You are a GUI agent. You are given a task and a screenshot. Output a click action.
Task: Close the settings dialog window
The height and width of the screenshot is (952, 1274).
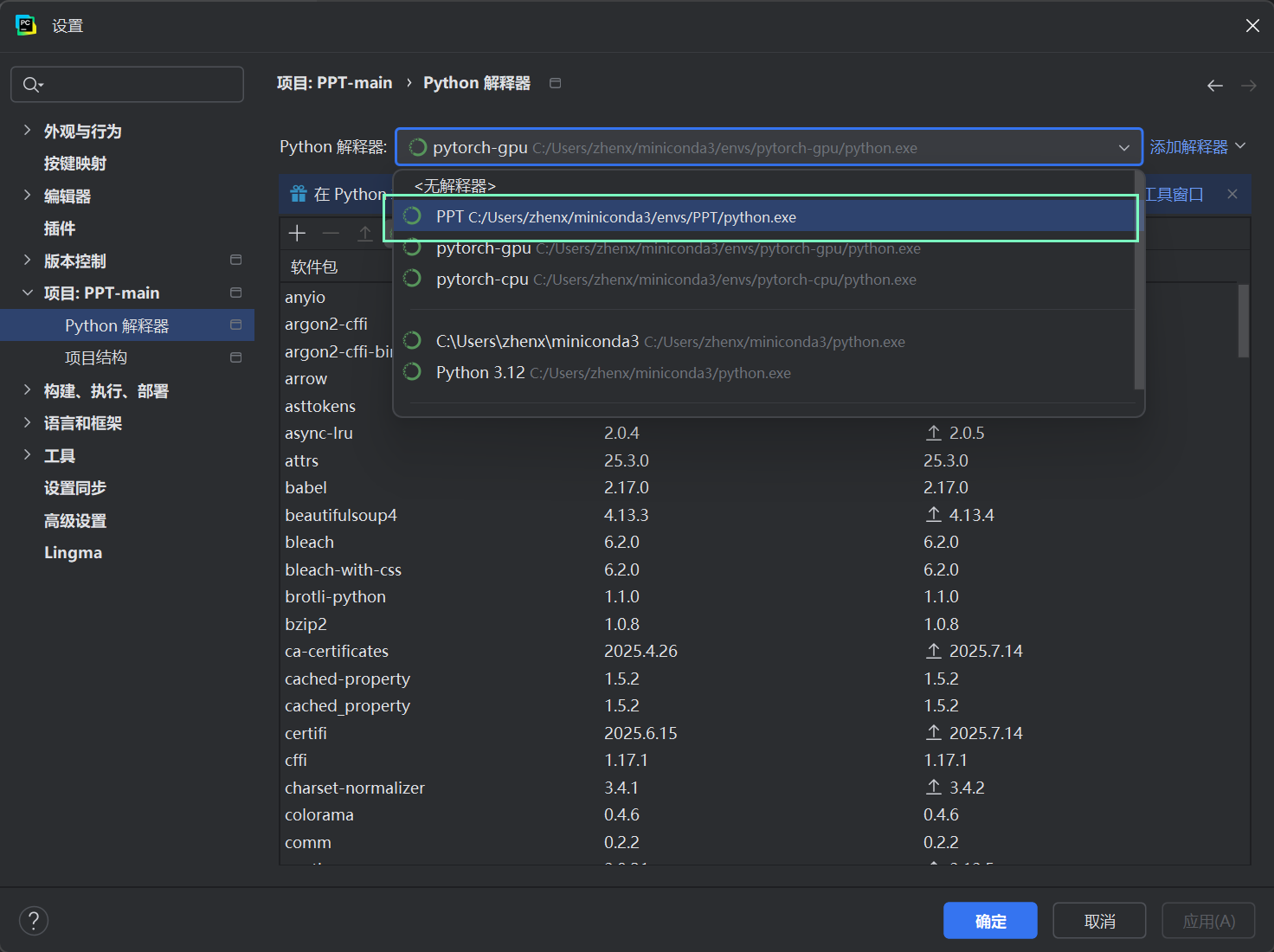point(1252,25)
